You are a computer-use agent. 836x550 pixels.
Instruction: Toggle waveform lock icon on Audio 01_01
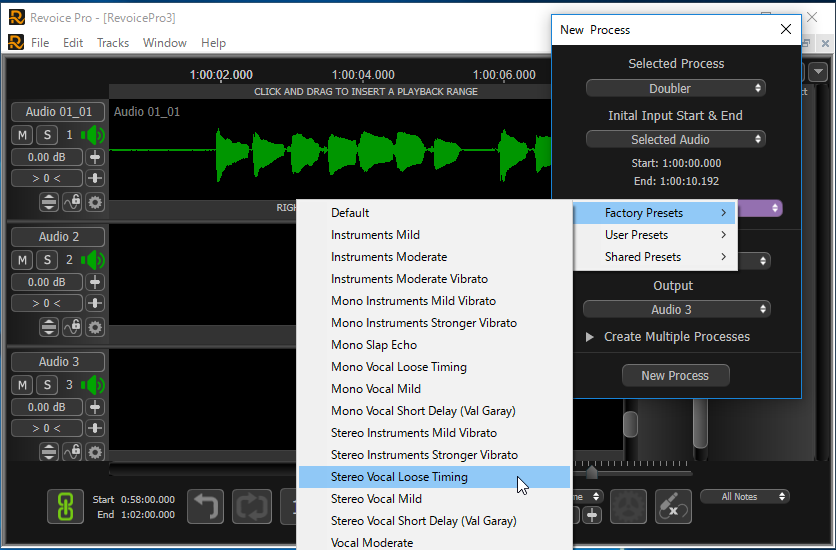(x=72, y=203)
